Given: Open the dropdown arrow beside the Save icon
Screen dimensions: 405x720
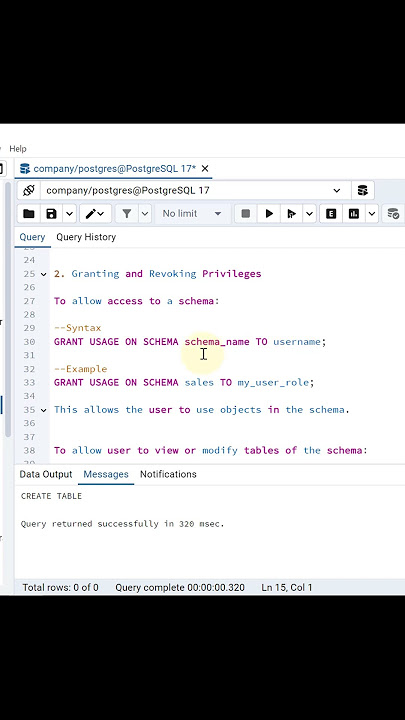Looking at the screenshot, I should point(69,214).
